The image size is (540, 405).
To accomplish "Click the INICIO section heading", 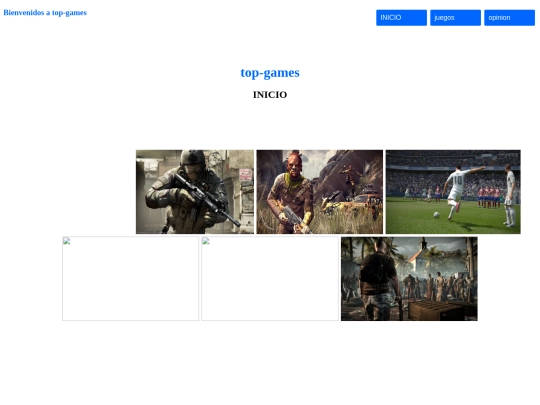I will [x=270, y=95].
